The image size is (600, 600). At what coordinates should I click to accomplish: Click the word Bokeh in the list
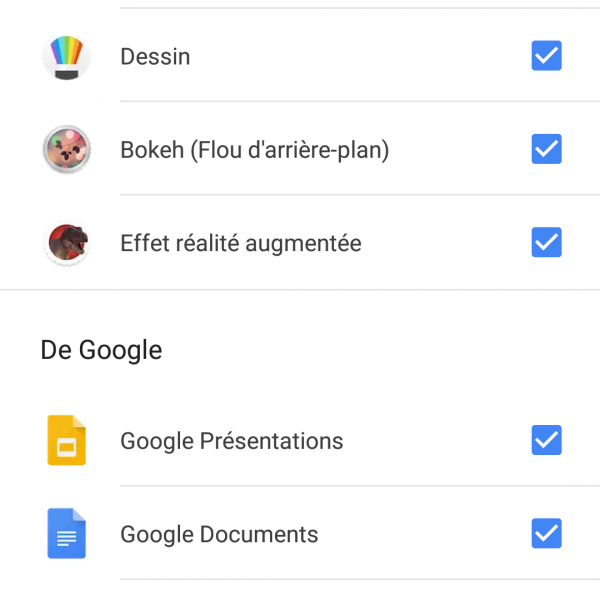tap(152, 151)
